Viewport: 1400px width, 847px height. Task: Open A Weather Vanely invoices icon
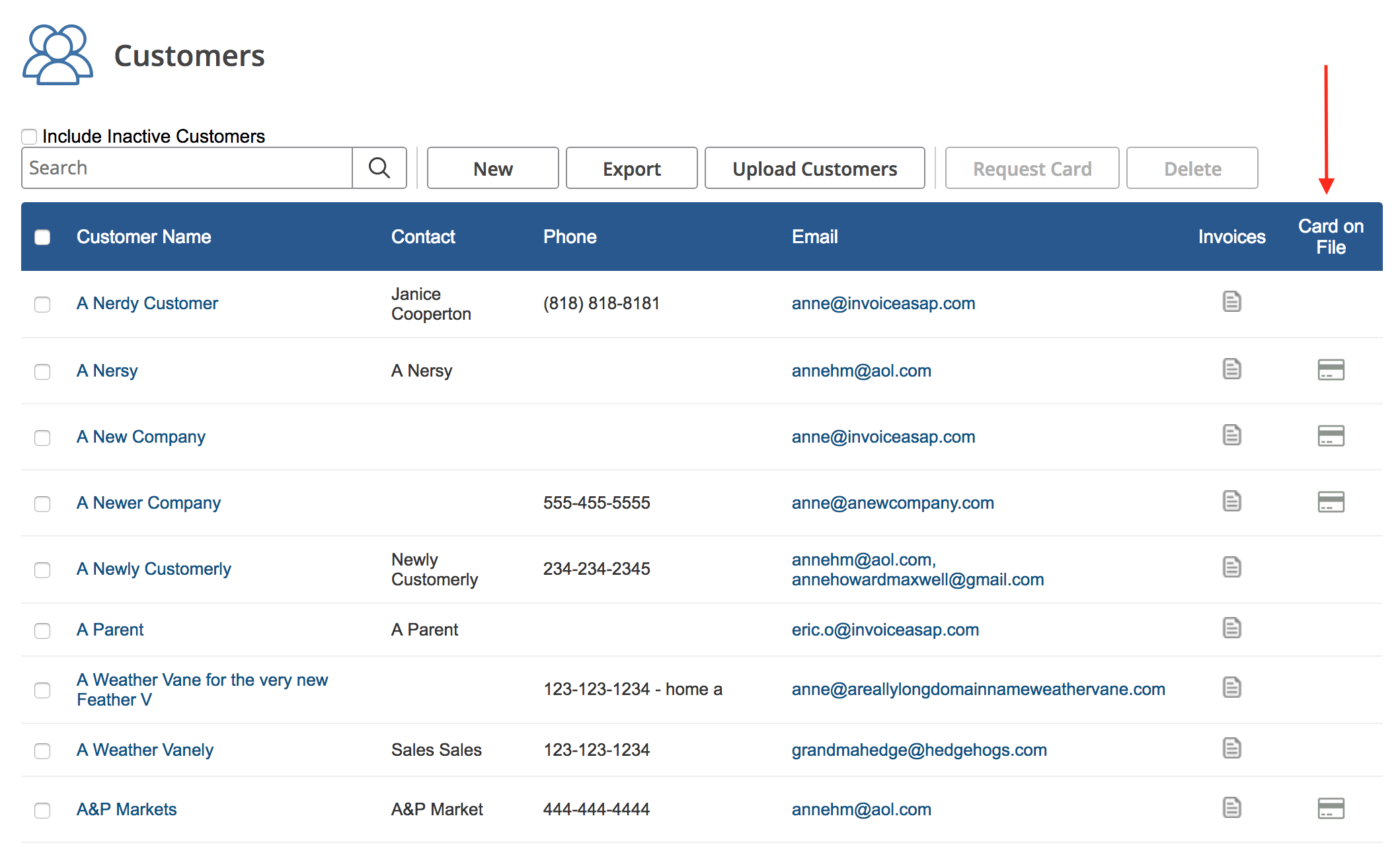point(1231,749)
